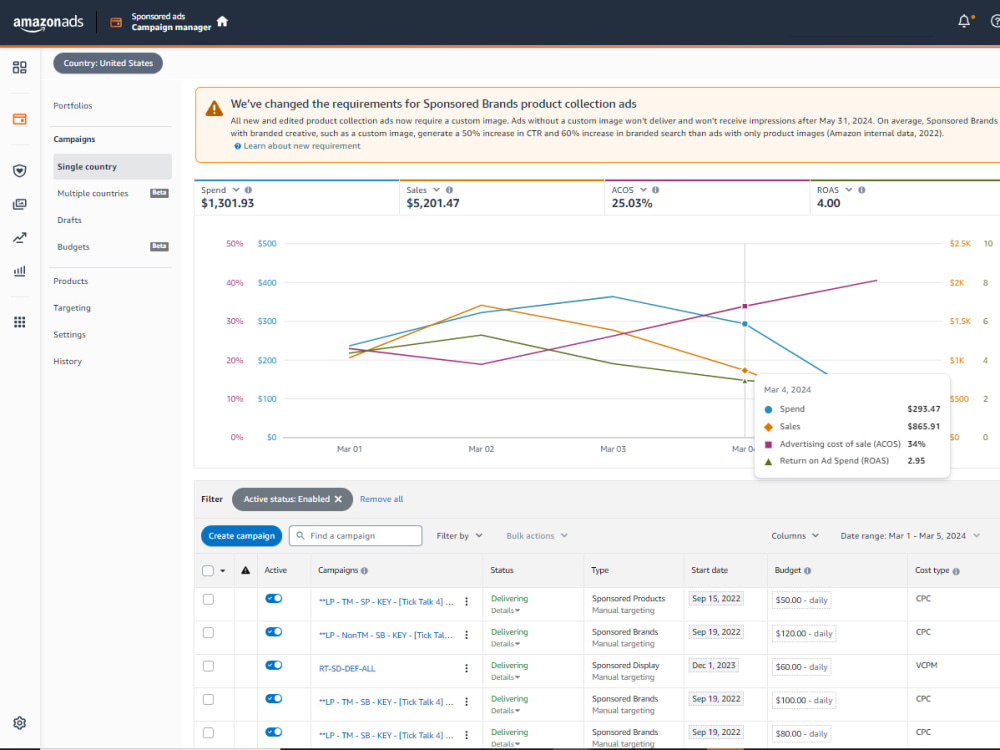Open Learn about new requirement link
Screen dimensions: 1000x750
[x=302, y=146]
